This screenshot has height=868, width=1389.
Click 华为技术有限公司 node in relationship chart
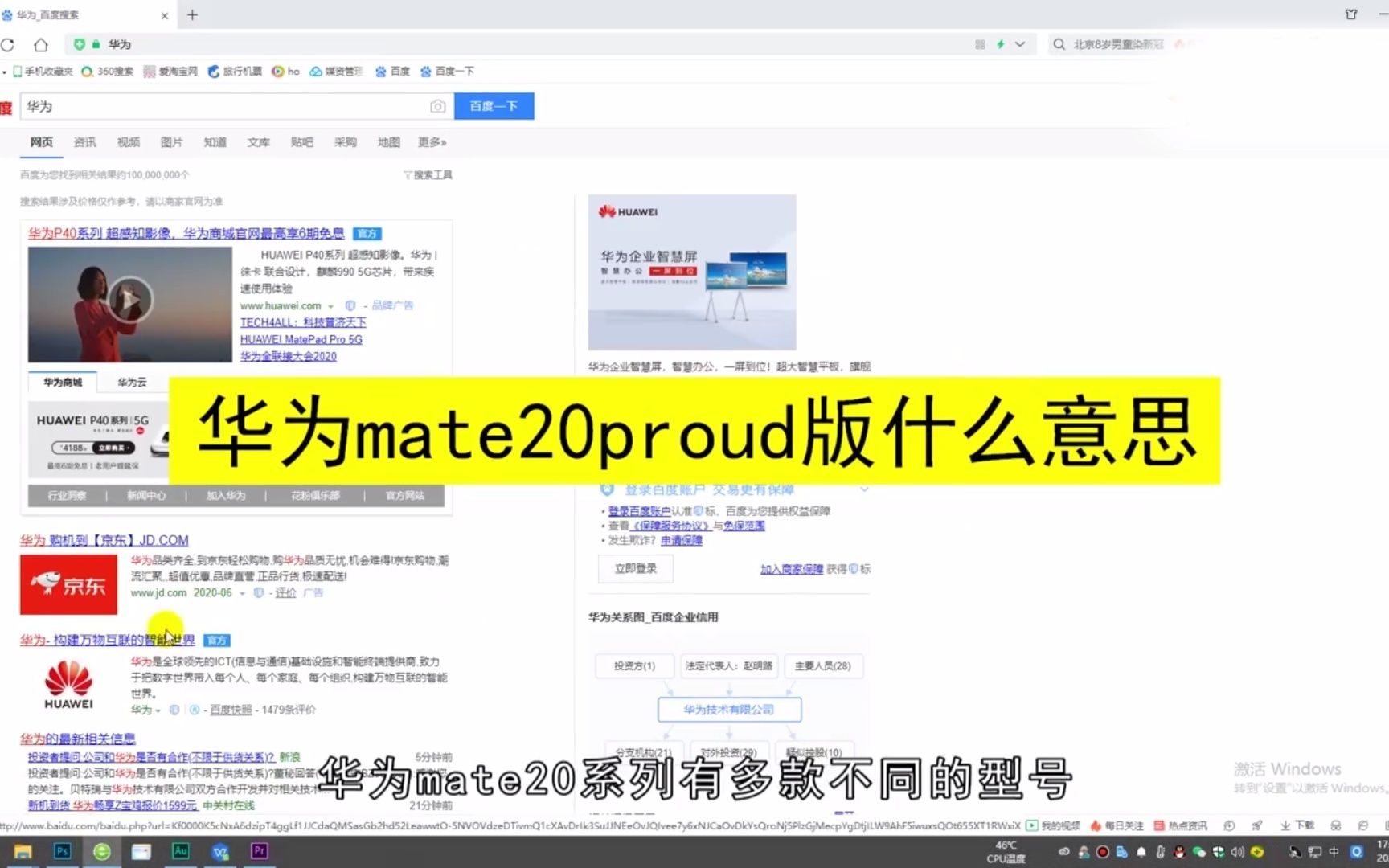pyautogui.click(x=729, y=710)
